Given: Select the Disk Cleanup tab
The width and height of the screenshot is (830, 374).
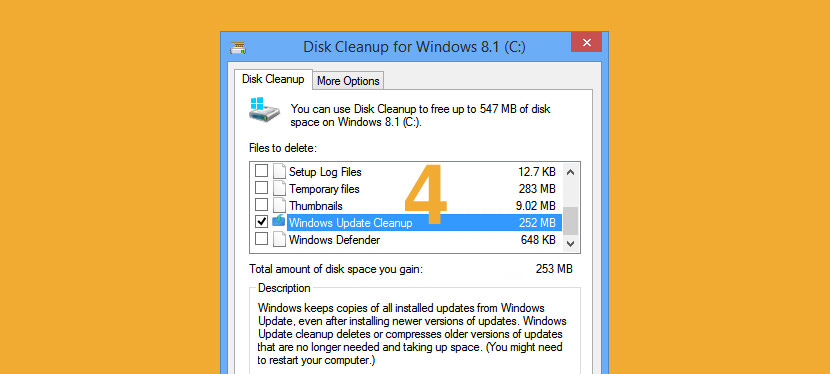Looking at the screenshot, I should click(273, 79).
